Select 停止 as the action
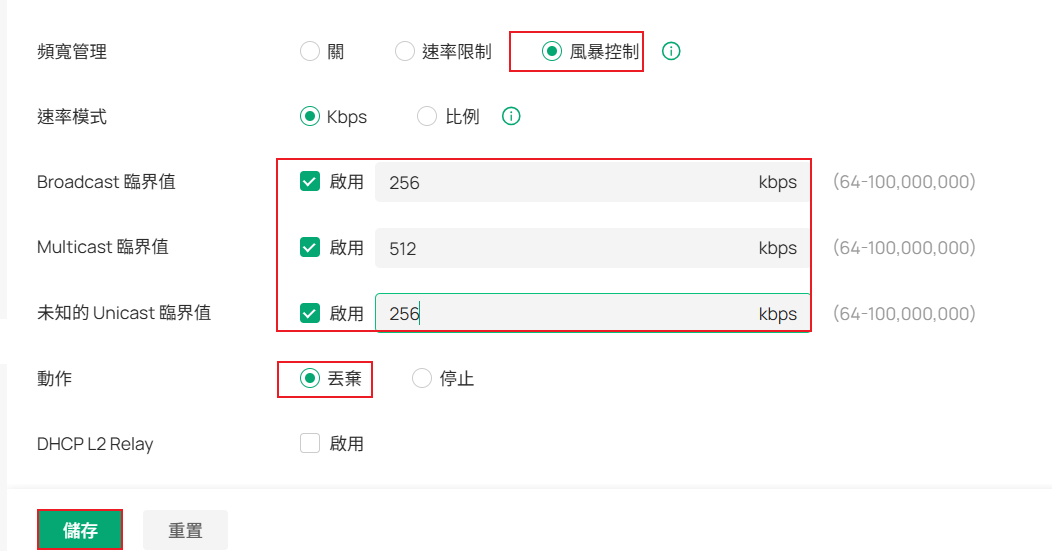1052x551 pixels. (422, 378)
